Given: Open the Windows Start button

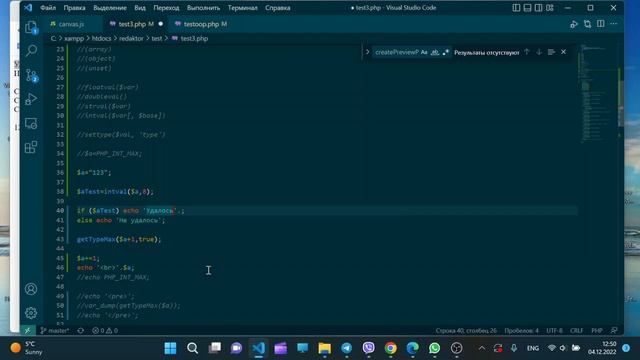Looking at the screenshot, I should [x=170, y=348].
